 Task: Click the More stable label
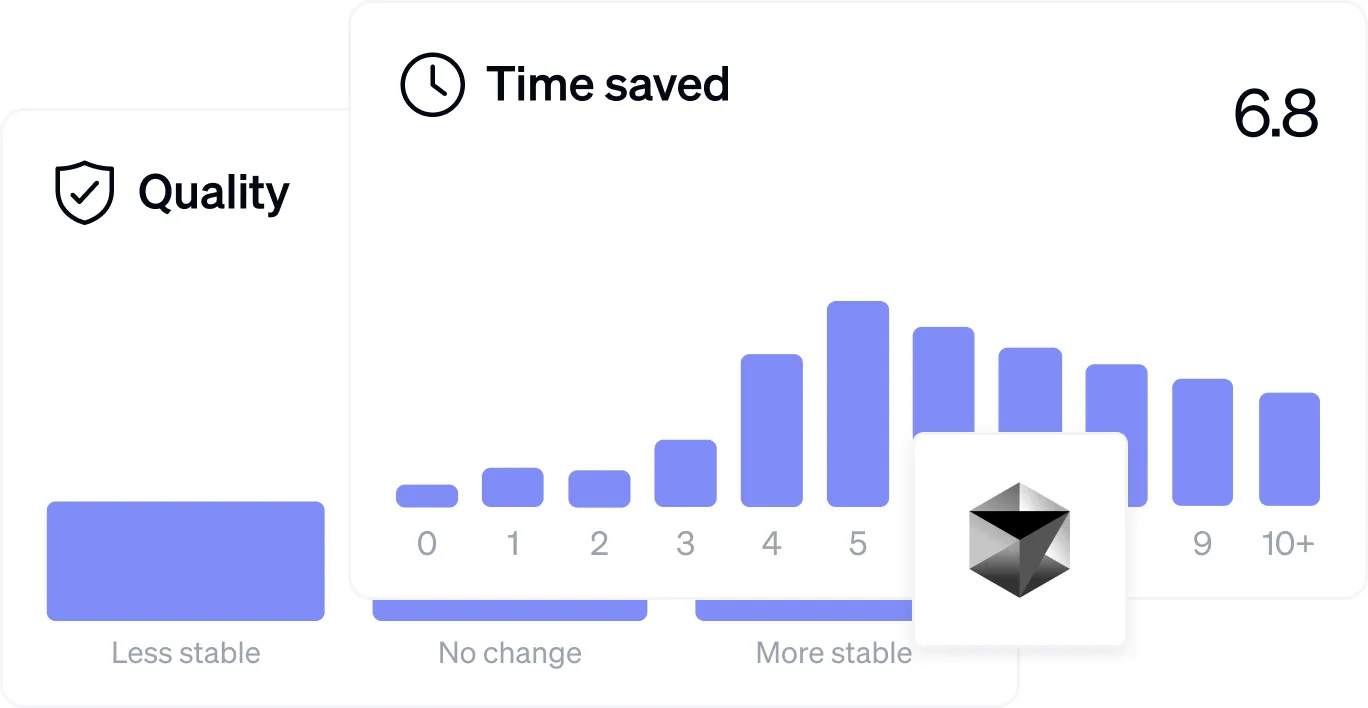coord(833,653)
